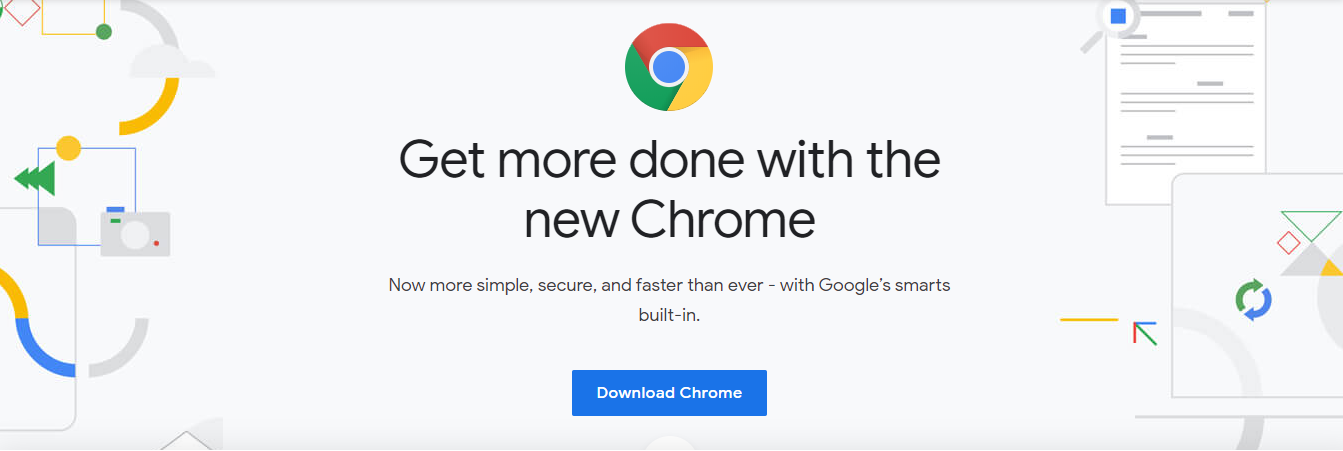Click the yellow circle on blue square corner
Viewport: 1343px width, 451px height.
(x=68, y=148)
